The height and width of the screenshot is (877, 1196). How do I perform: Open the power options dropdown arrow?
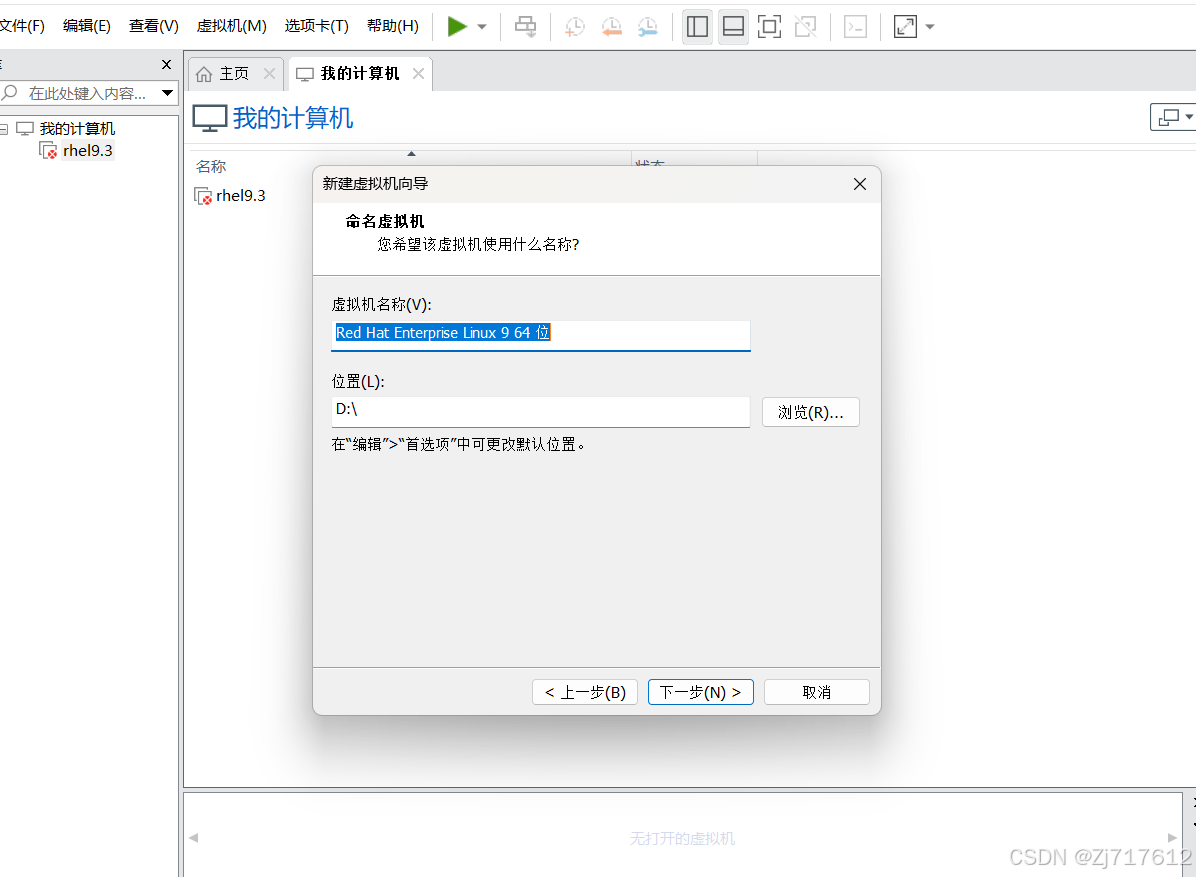(482, 27)
